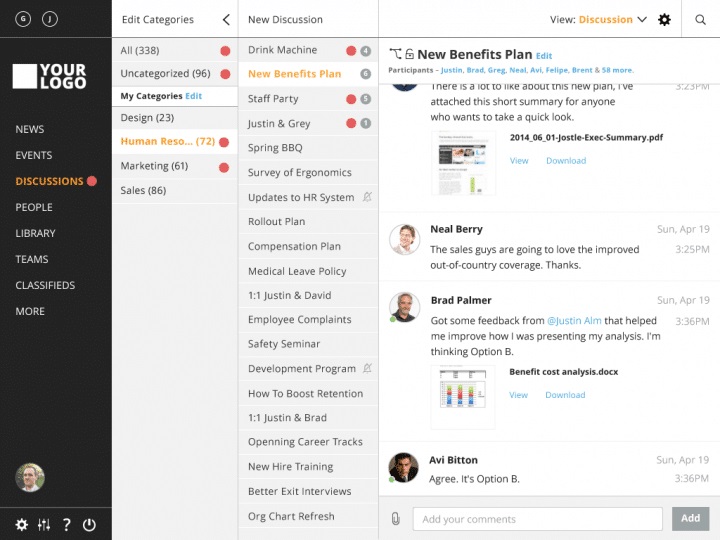Image resolution: width=720 pixels, height=540 pixels.
Task: Click Edit link next to New Benefits Plan title
Action: [x=544, y=56]
